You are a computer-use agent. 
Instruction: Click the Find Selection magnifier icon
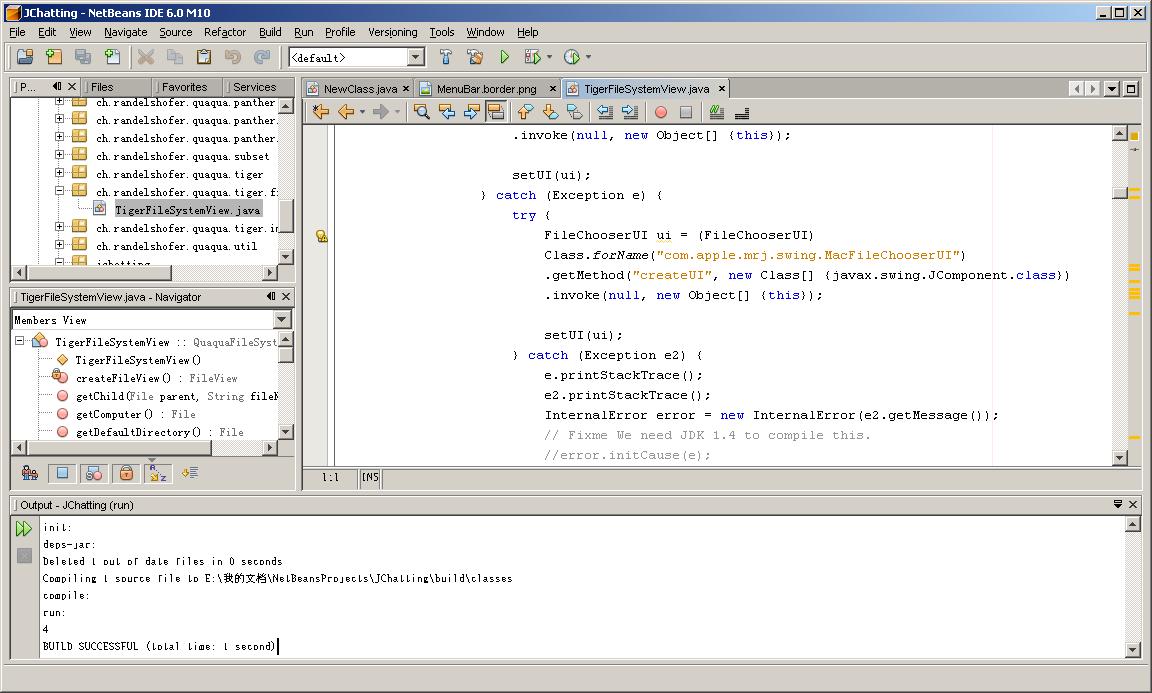422,112
